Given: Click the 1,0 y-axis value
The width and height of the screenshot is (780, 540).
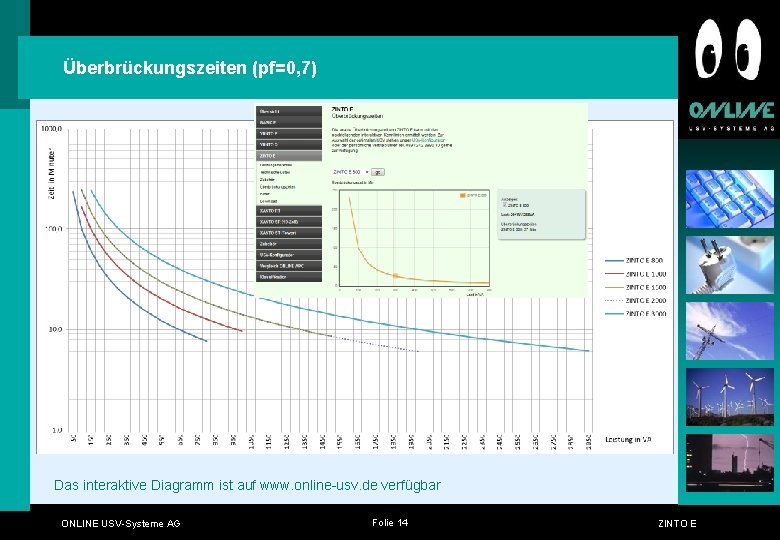Looking at the screenshot, I should click(x=57, y=430).
